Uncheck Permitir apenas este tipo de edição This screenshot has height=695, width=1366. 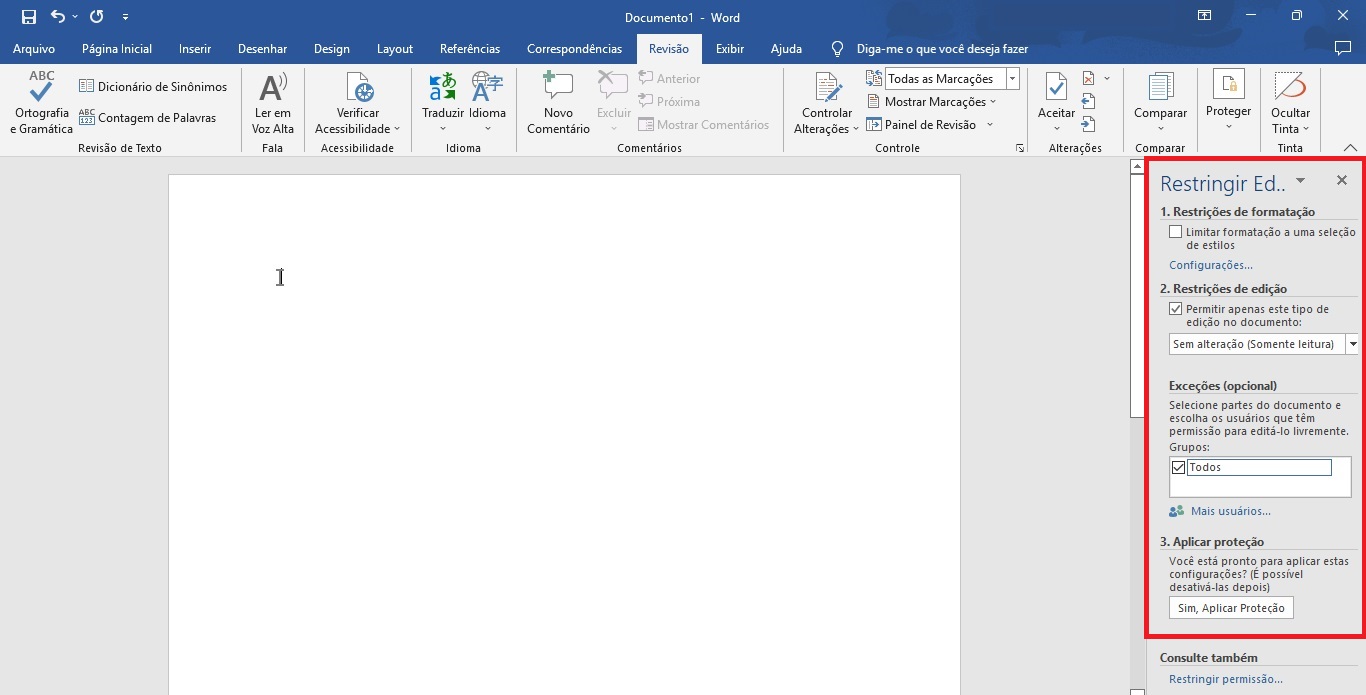click(x=1176, y=310)
